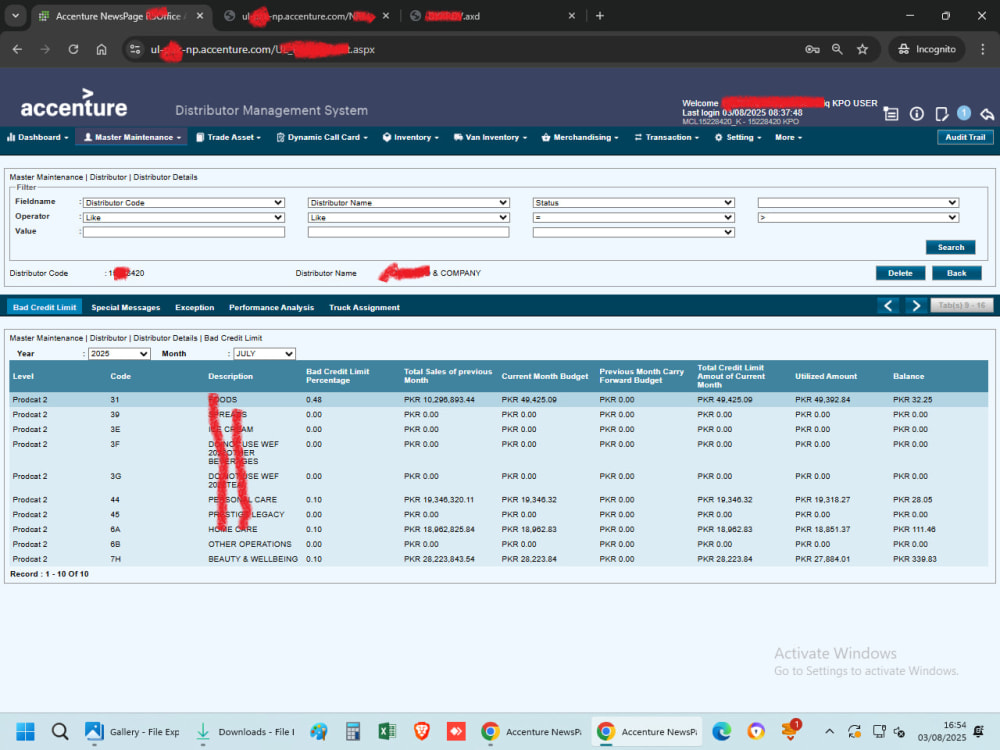Click the Delete button

(900, 273)
